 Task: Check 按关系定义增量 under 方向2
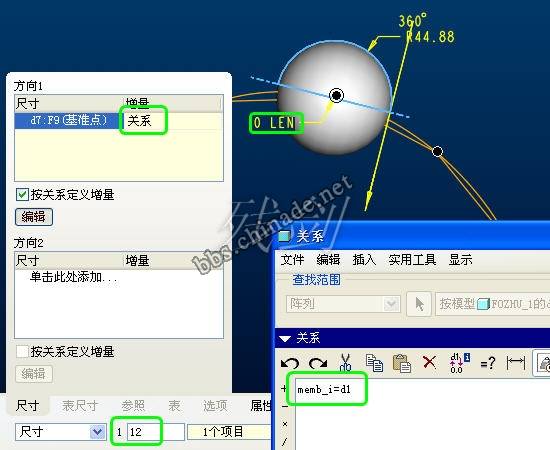(22, 351)
